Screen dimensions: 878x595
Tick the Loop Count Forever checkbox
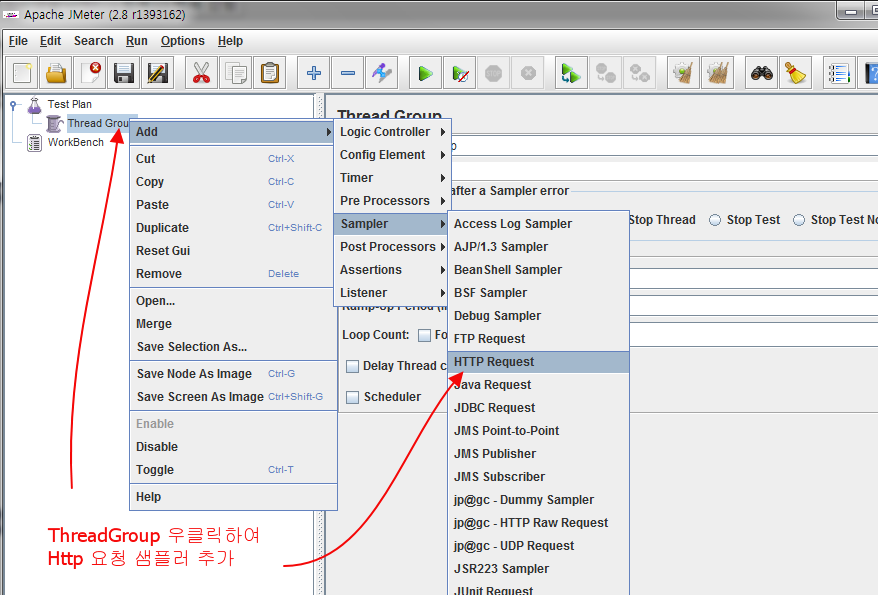tap(424, 335)
